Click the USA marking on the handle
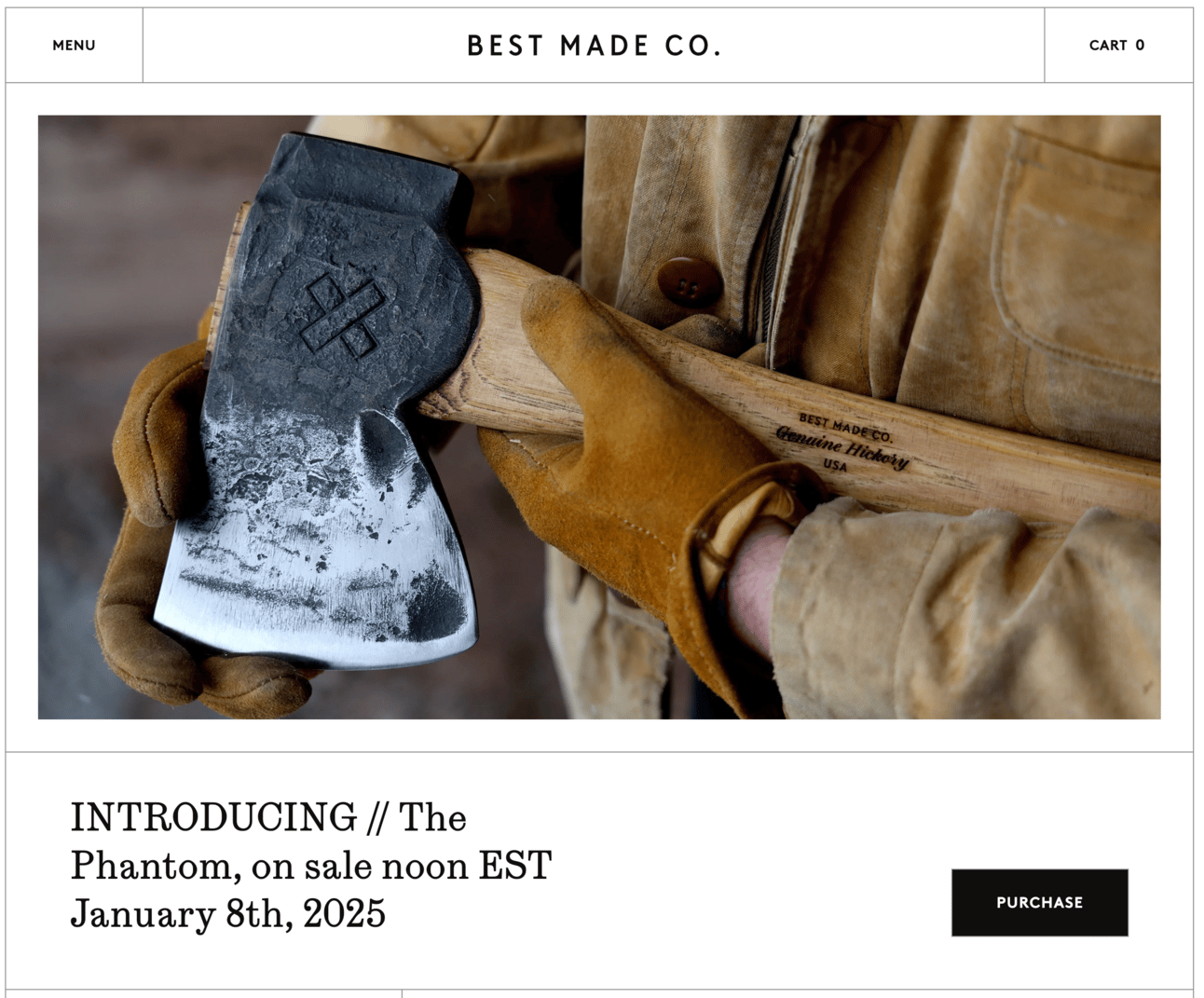This screenshot has width=1204, height=998. pos(836,465)
